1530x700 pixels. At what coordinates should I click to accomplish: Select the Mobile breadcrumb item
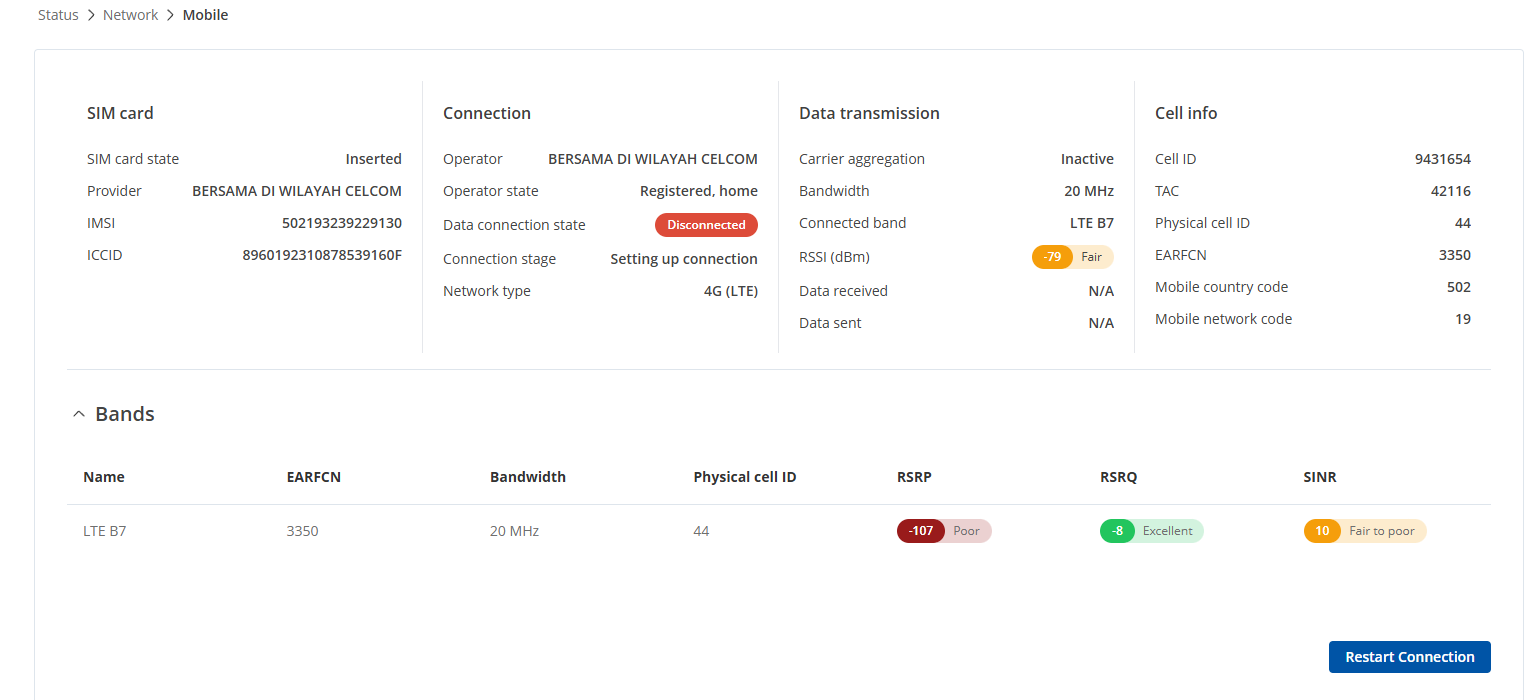point(205,15)
